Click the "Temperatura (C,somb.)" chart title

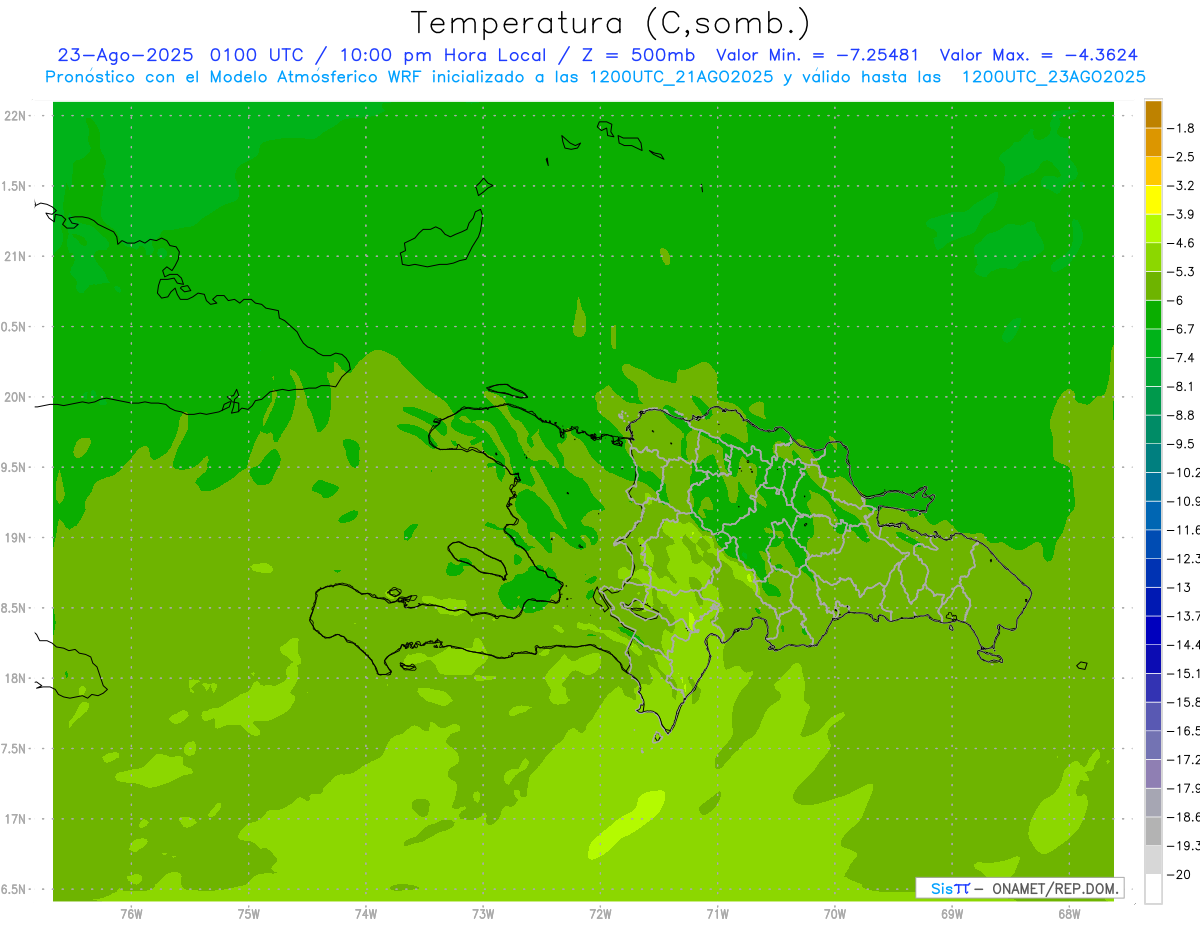pos(611,23)
